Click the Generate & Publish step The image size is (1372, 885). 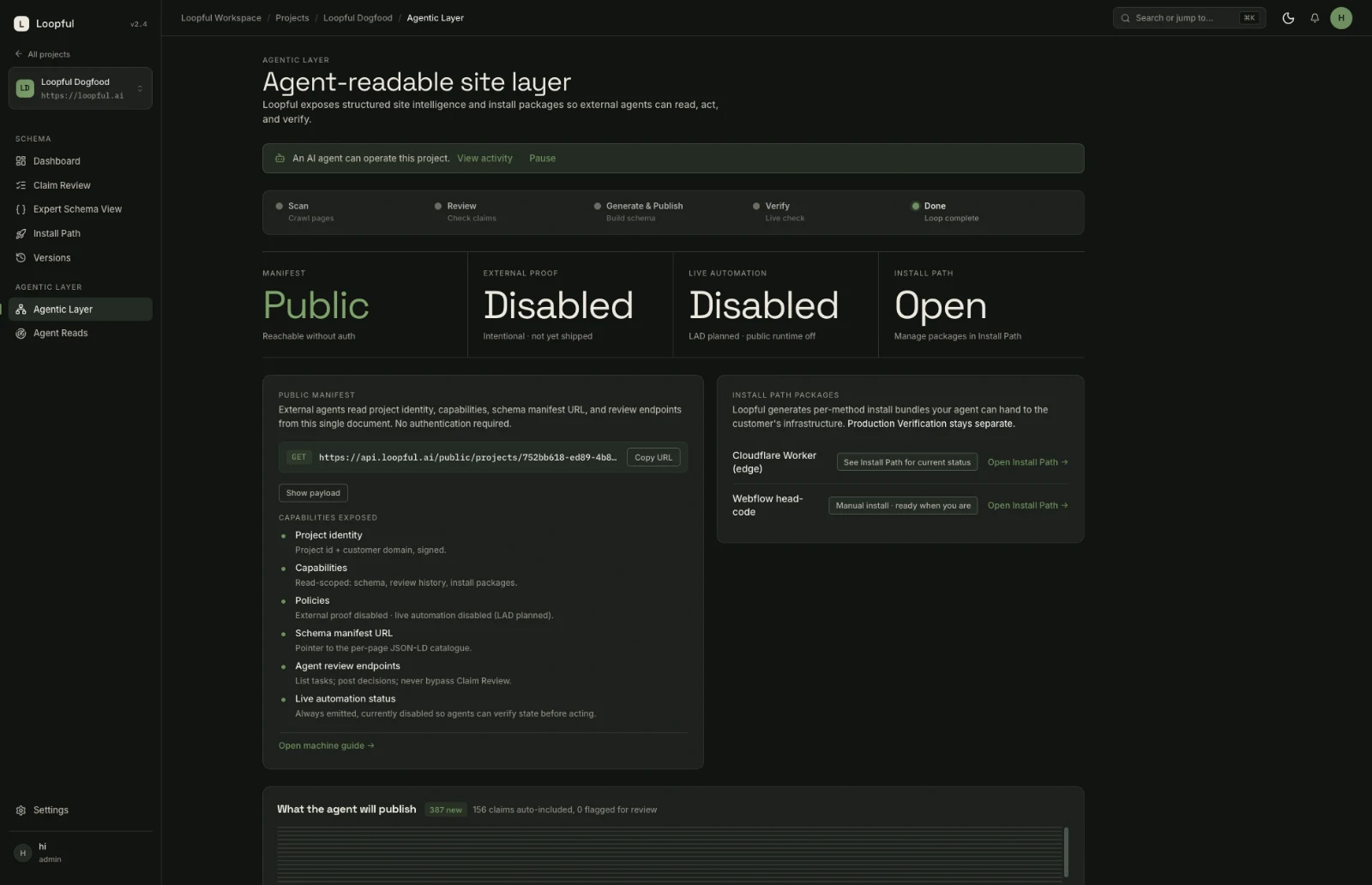[639, 212]
